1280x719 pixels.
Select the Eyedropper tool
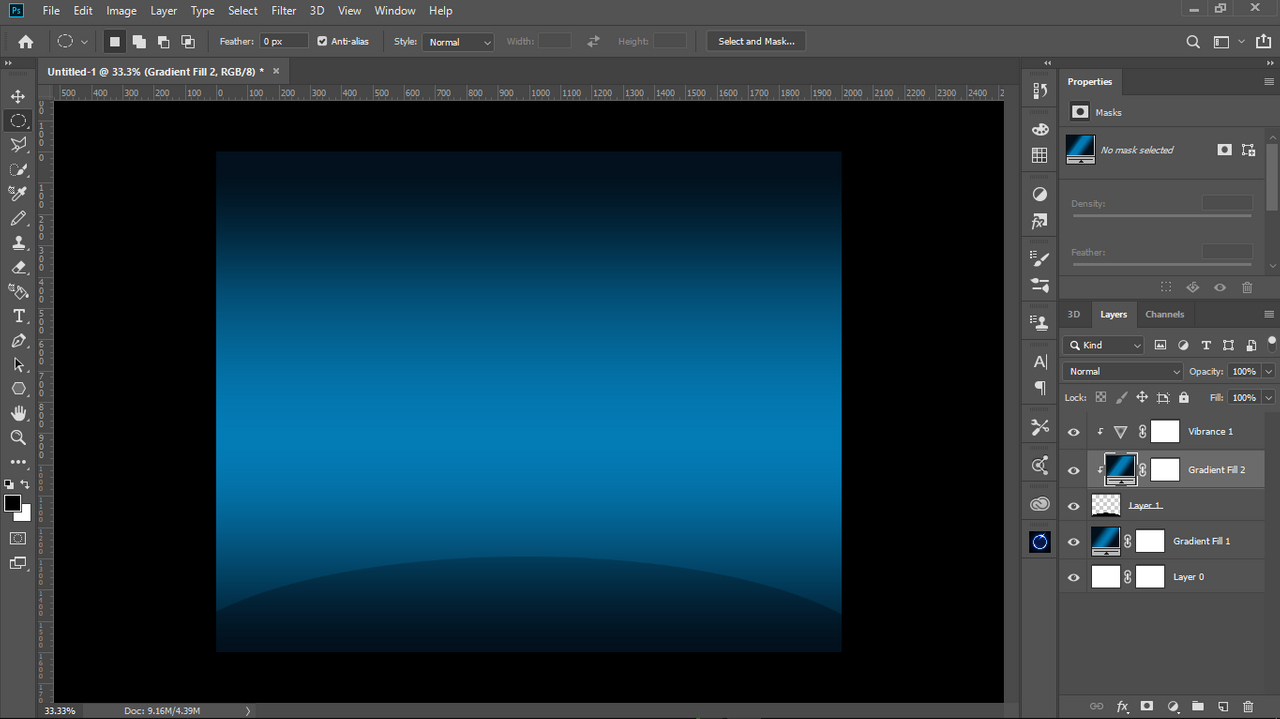(x=18, y=194)
